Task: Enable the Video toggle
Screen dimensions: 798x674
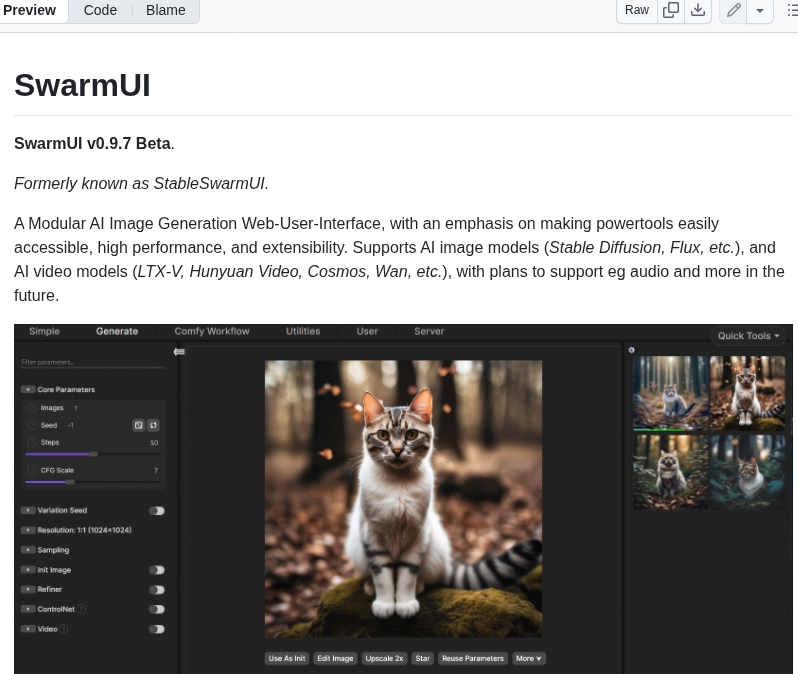Action: [157, 629]
